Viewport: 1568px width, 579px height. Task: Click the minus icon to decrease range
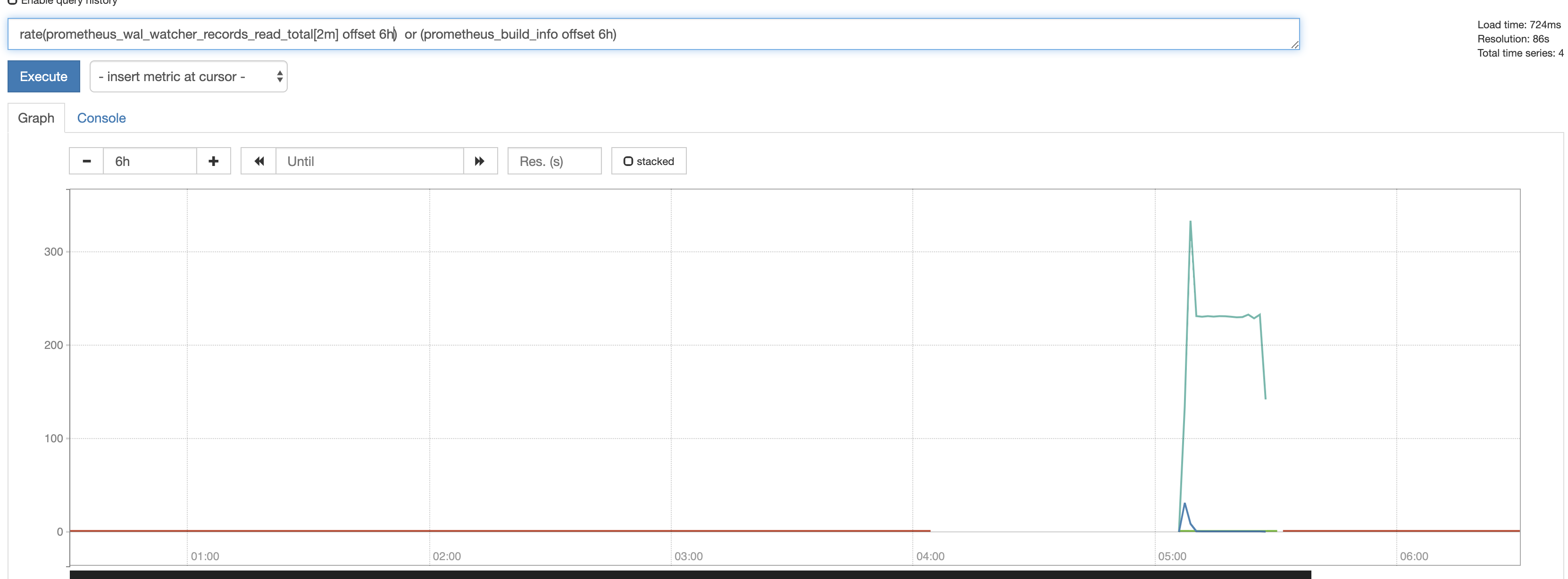[x=86, y=161]
